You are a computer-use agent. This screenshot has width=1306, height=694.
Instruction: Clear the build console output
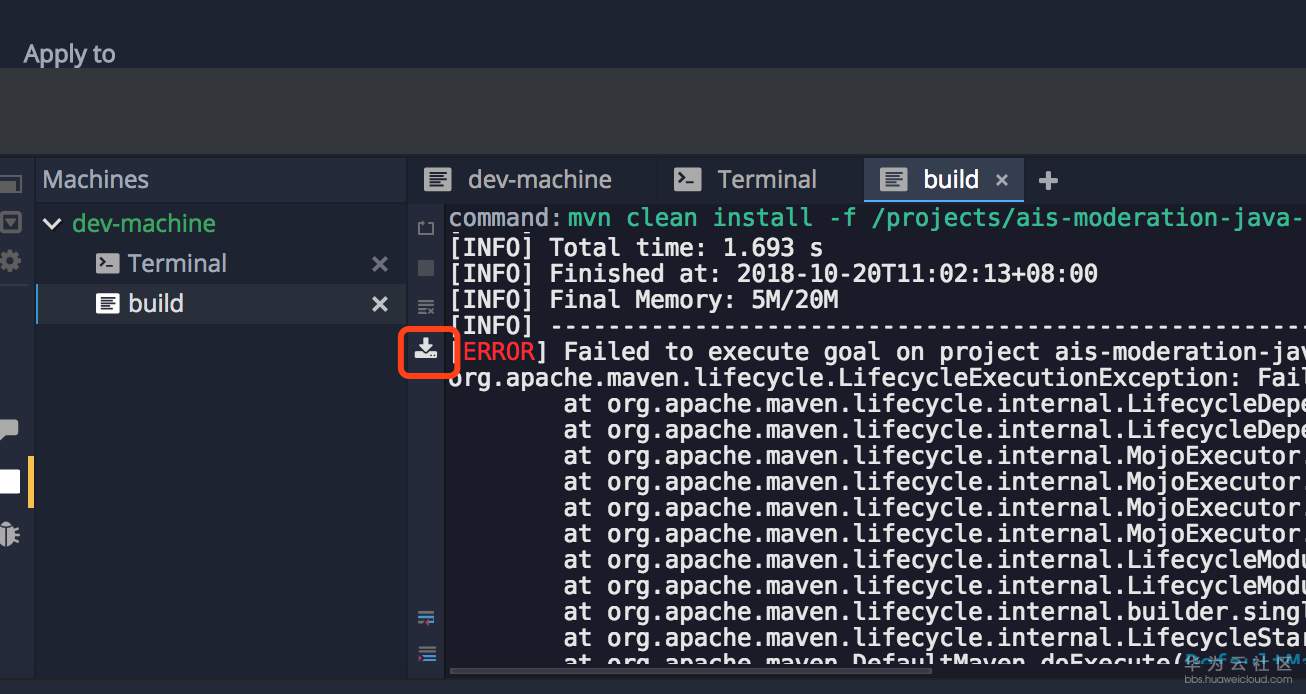click(x=426, y=307)
